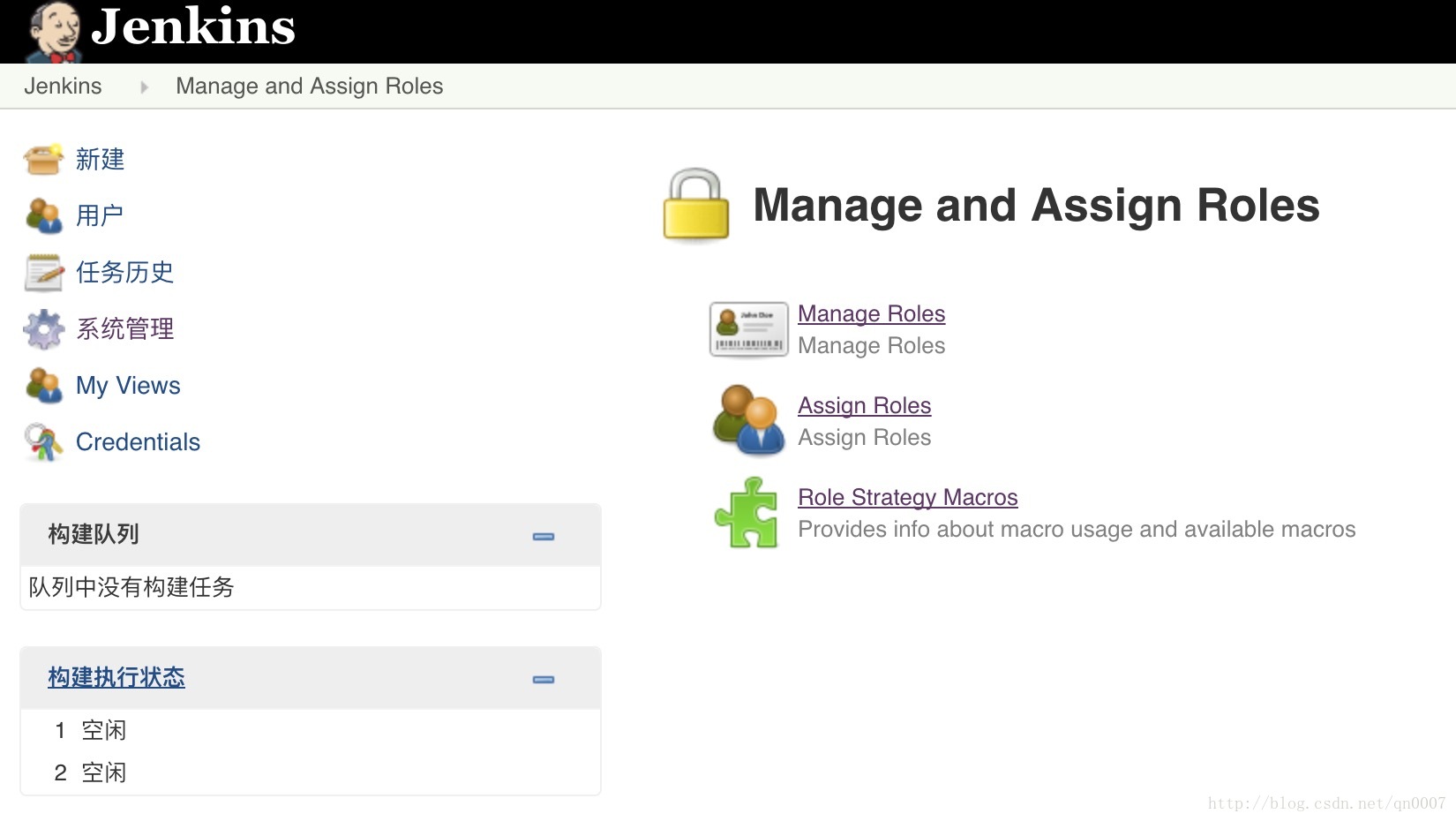Image resolution: width=1456 pixels, height=821 pixels.
Task: Open the Credentials sidebar link
Action: coord(138,441)
